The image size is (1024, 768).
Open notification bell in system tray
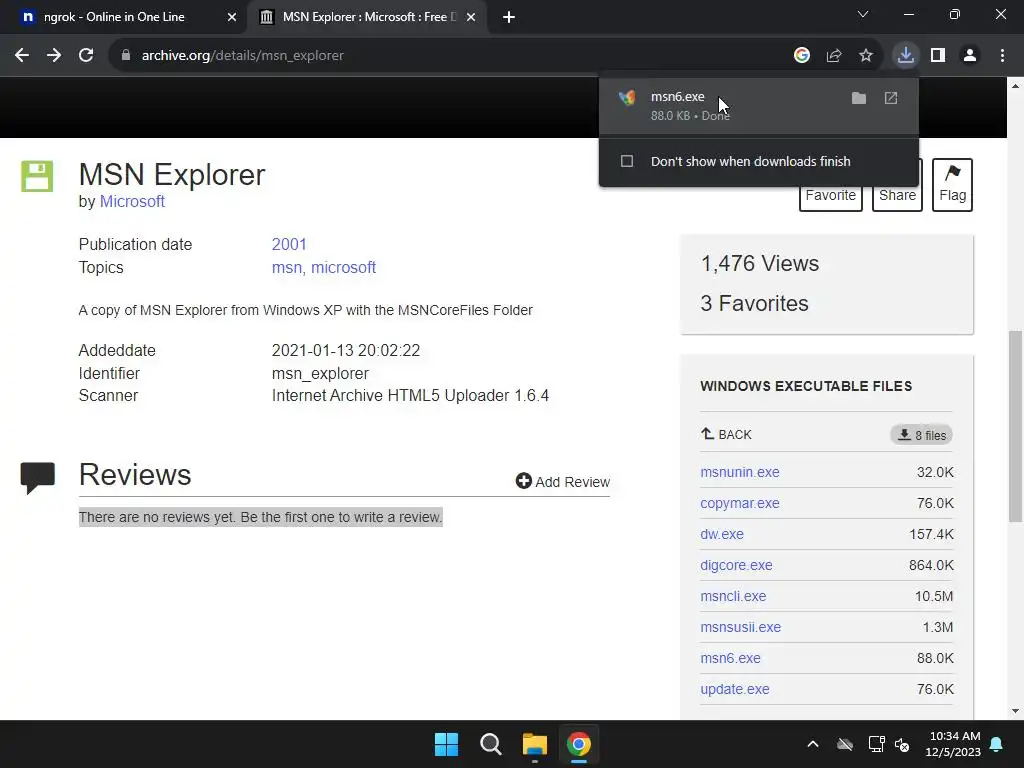pos(997,744)
